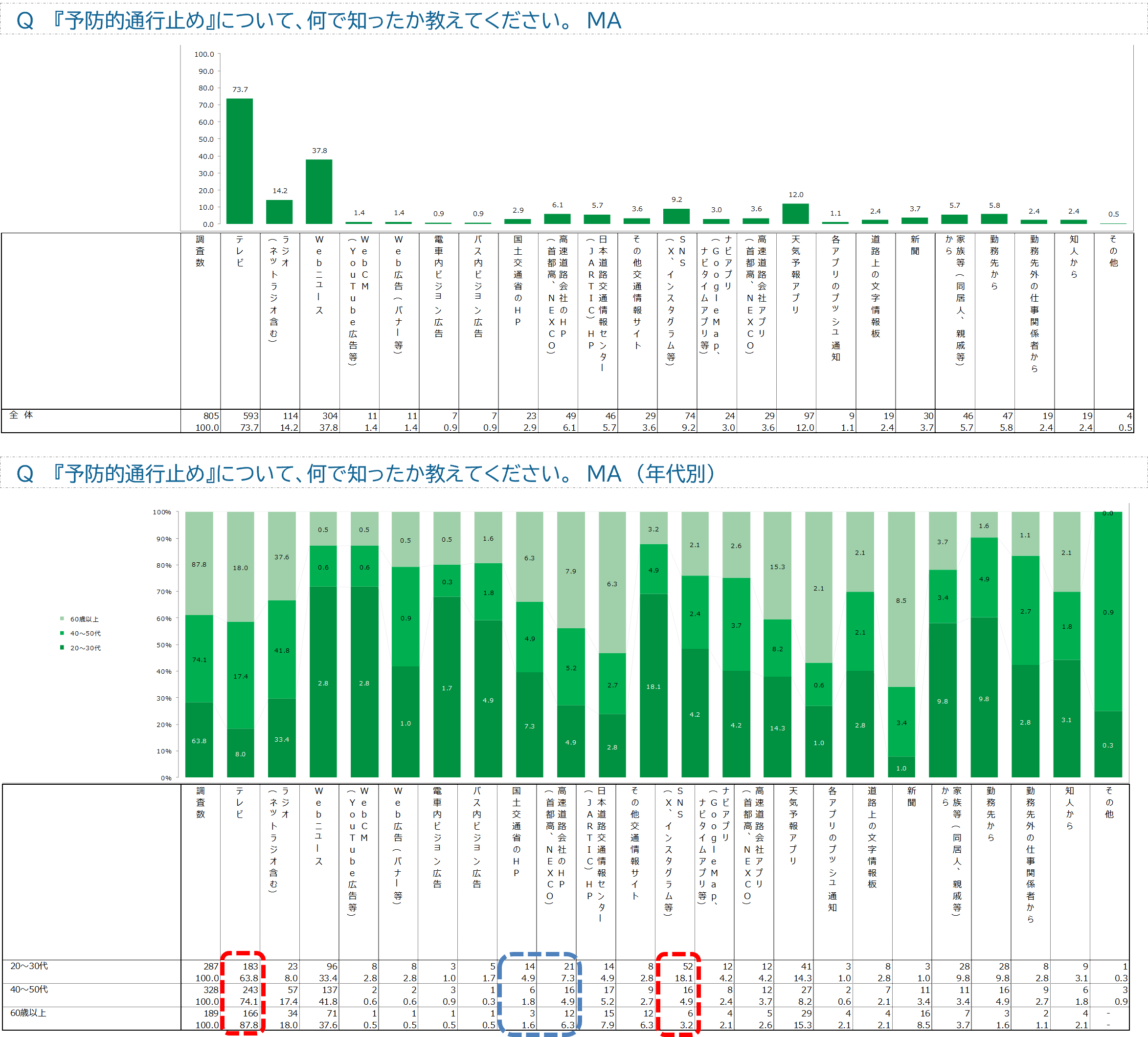The height and width of the screenshot is (1037, 1148).
Task: Click the 87.8 data label in the stacked chart
Action: pos(199,564)
